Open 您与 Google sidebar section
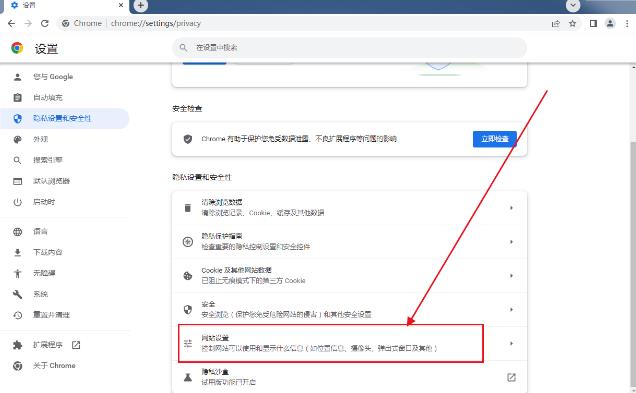Image resolution: width=636 pixels, height=393 pixels. [65, 77]
